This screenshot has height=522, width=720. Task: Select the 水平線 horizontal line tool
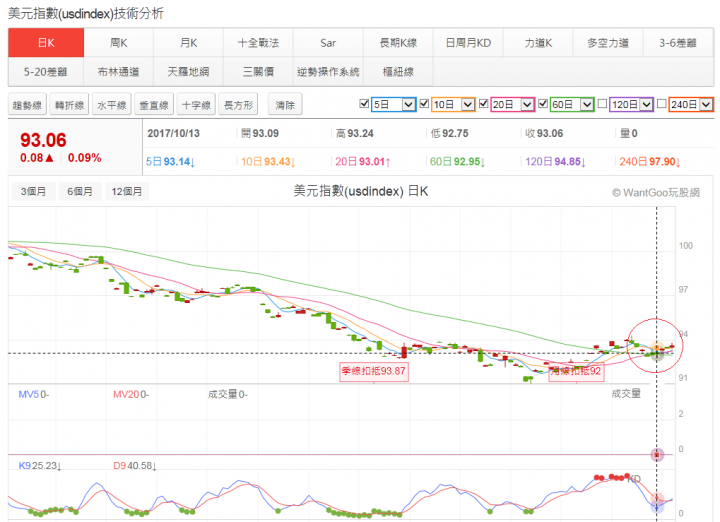pyautogui.click(x=112, y=105)
